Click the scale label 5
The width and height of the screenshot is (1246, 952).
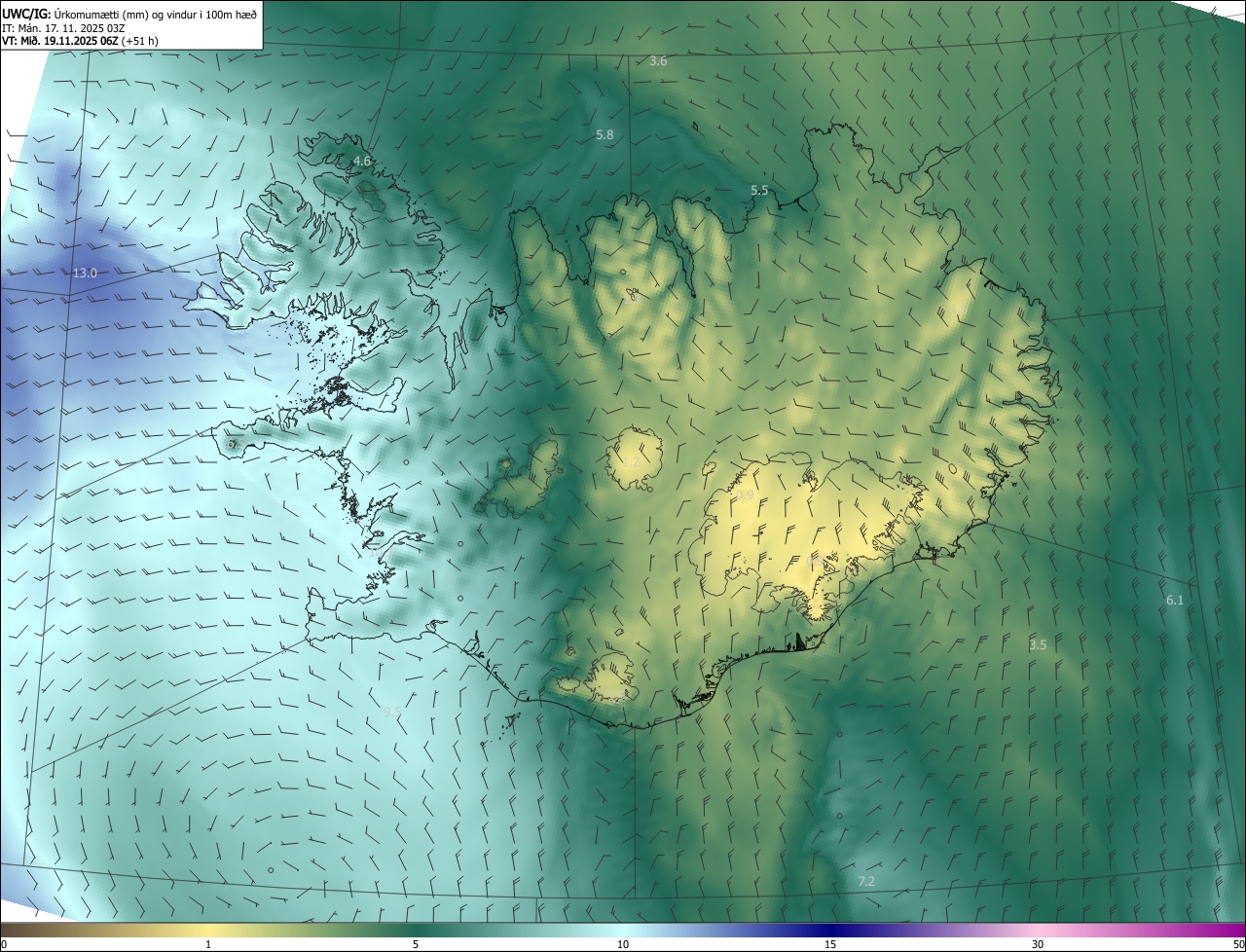(x=416, y=945)
